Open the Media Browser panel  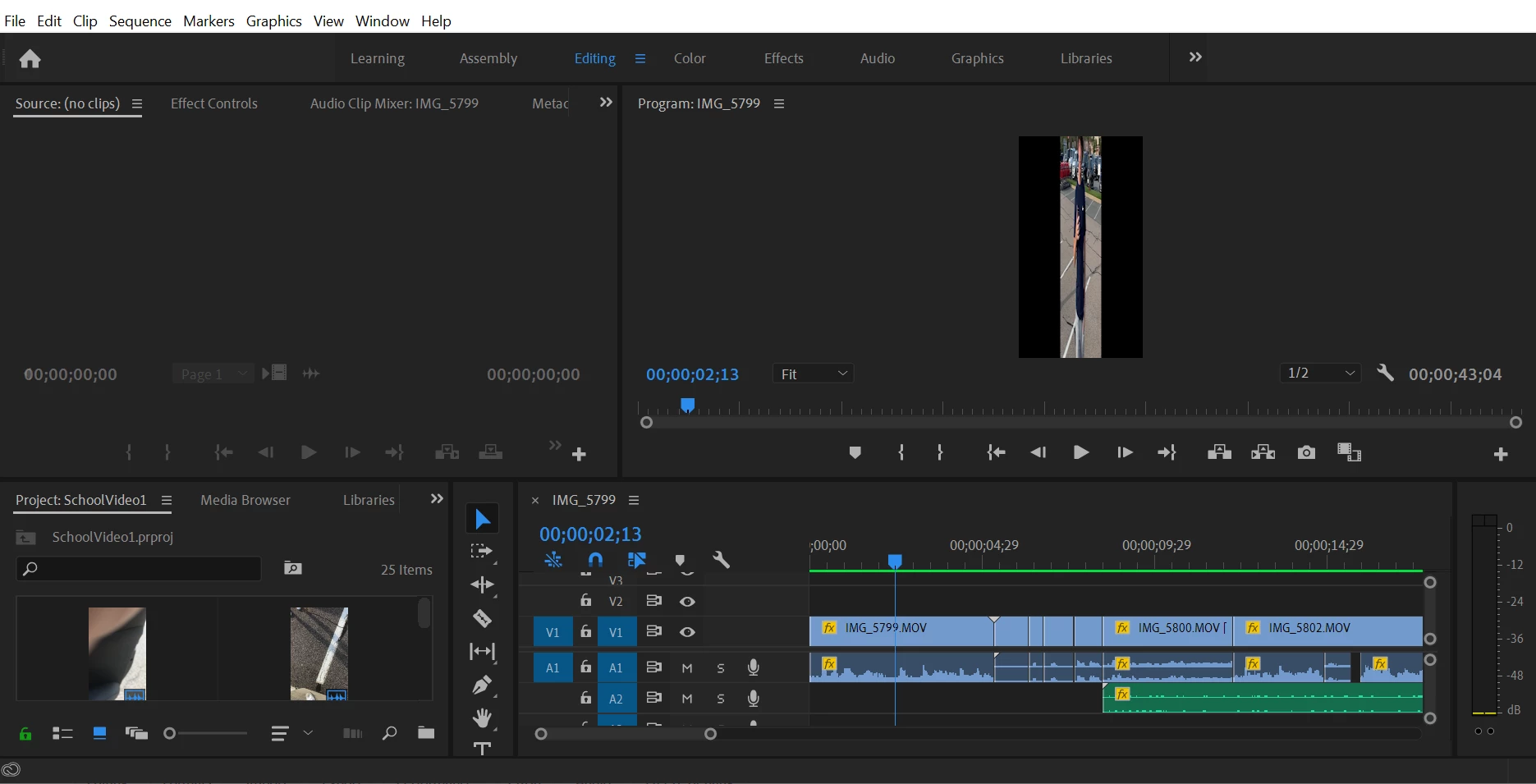[x=245, y=500]
